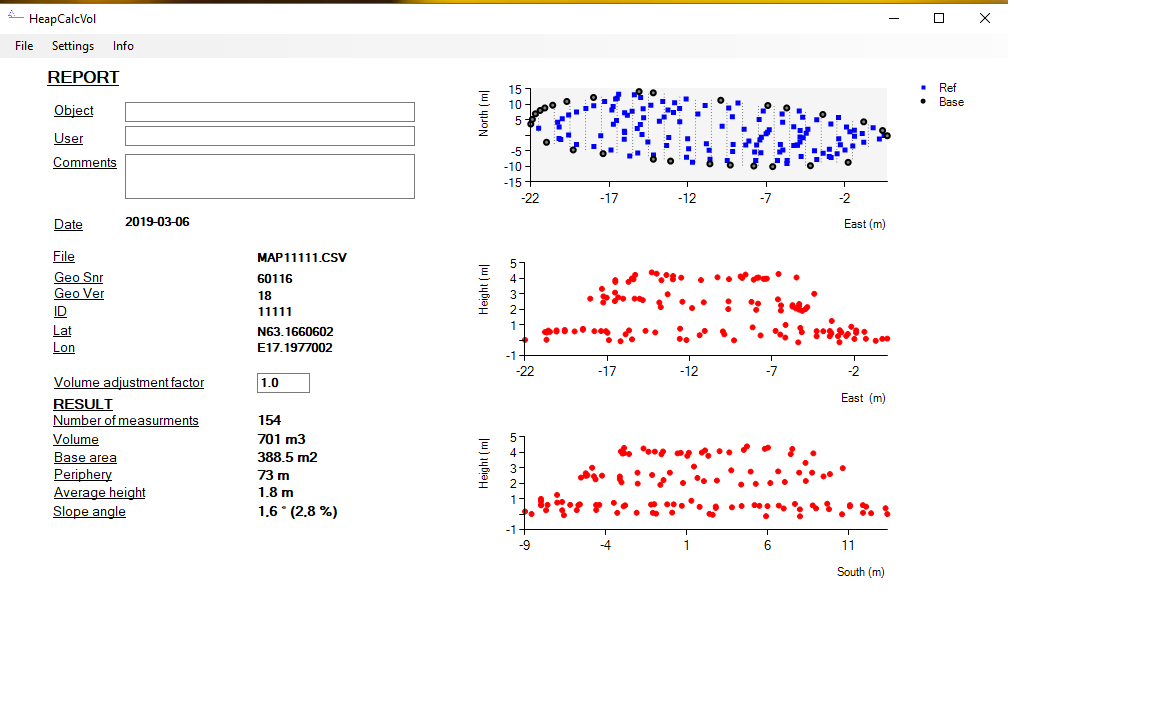Open the File menu
Image resolution: width=1152 pixels, height=720 pixels.
(24, 46)
